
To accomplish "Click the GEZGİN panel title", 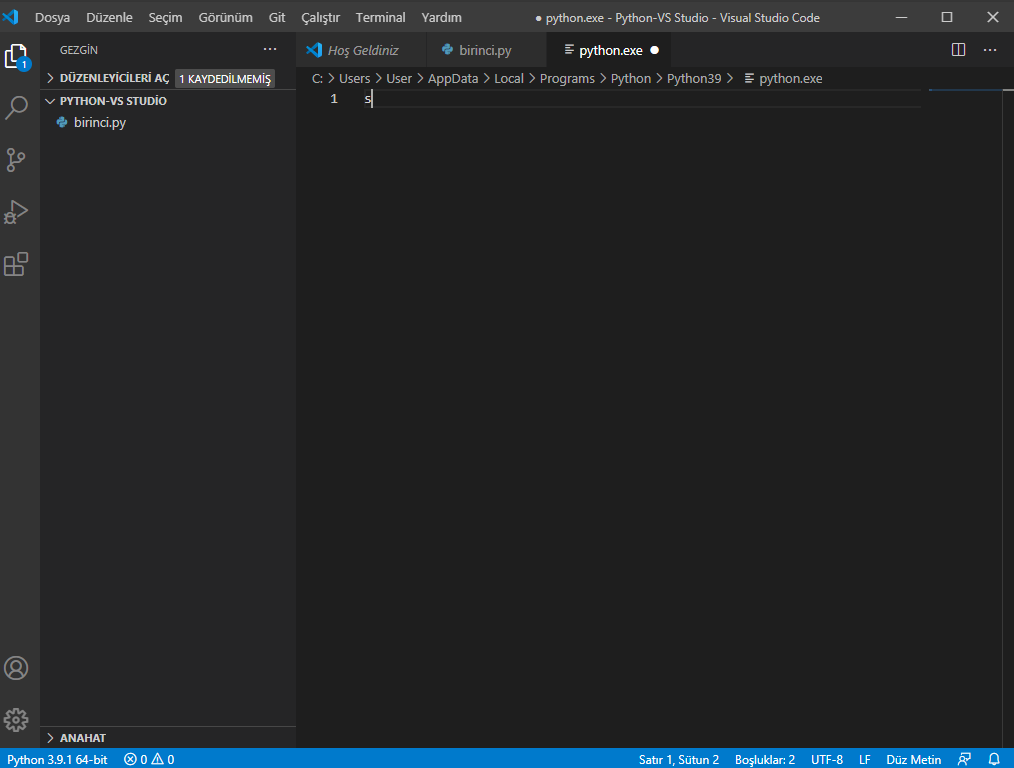I will point(79,50).
